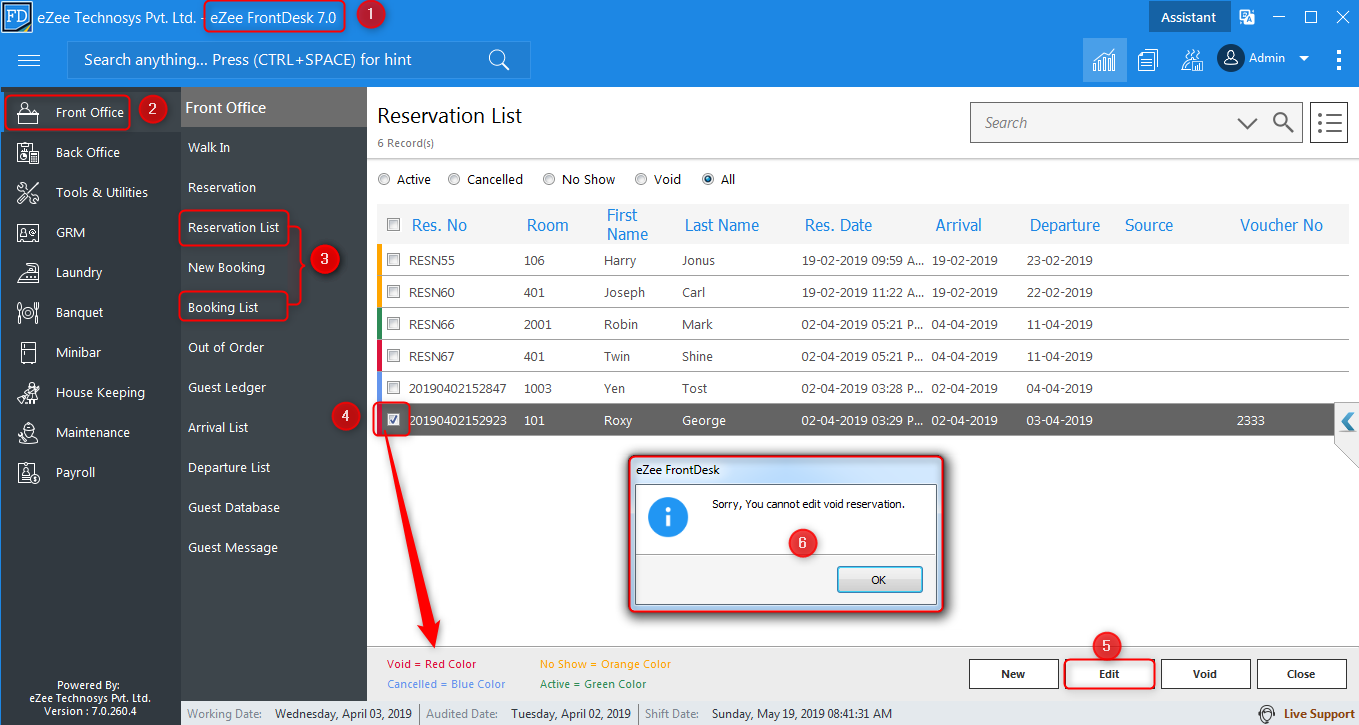Viewport: 1359px width, 725px height.
Task: Click the Void button
Action: (1205, 674)
